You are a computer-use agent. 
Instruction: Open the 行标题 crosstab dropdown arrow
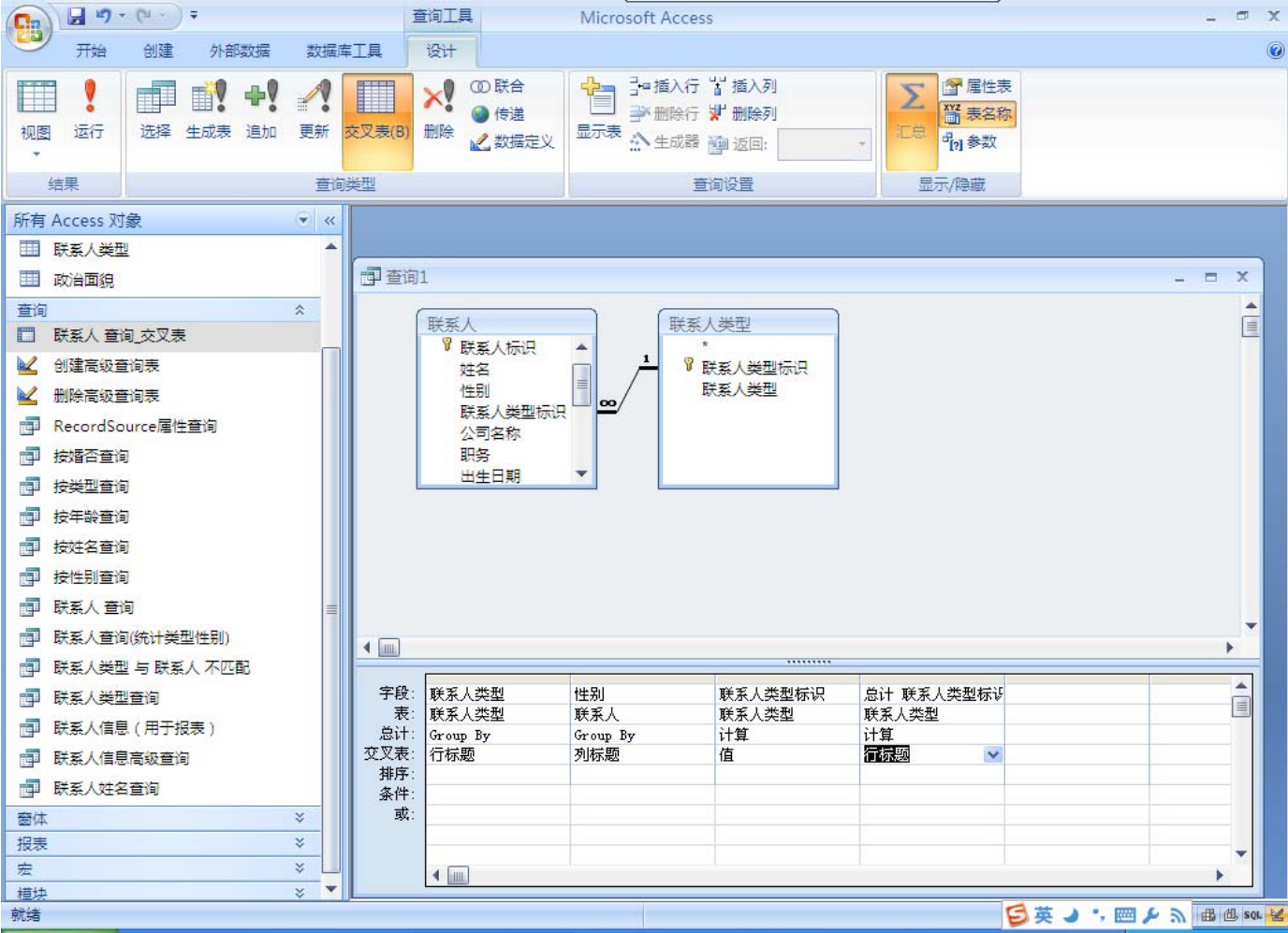993,754
